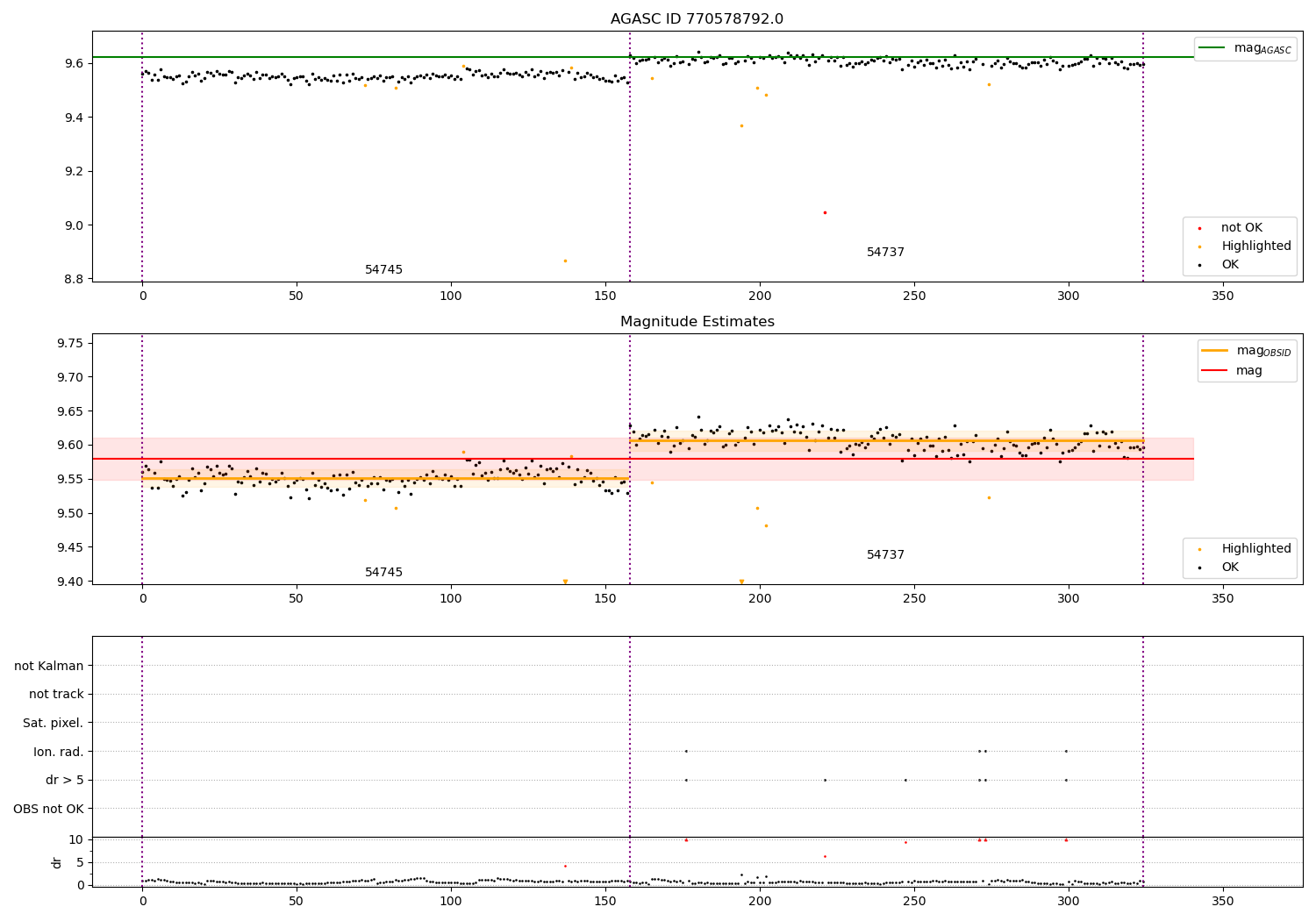1316x921 pixels.
Task: Click the 9.70 y-axis tick label
Action: pos(70,377)
